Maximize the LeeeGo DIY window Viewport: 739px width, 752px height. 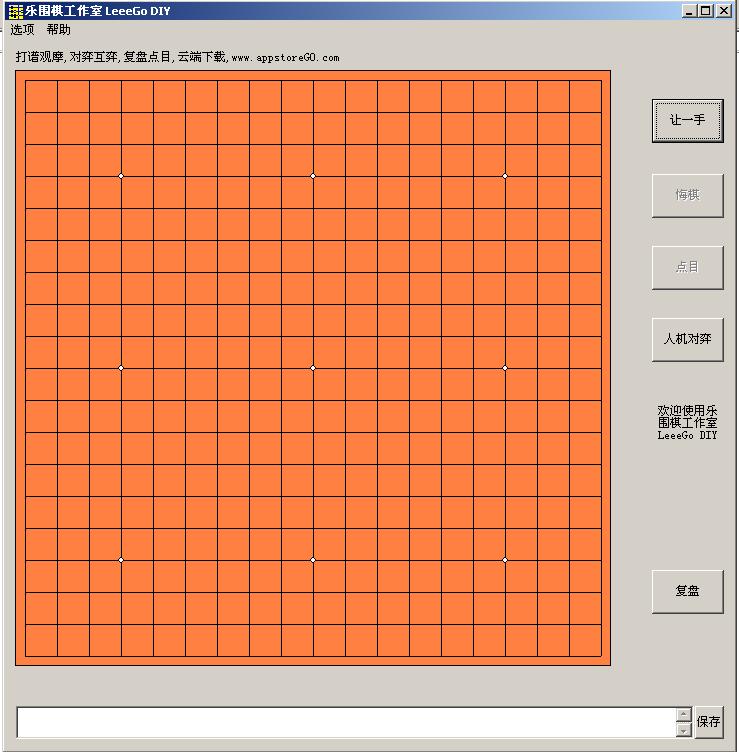click(706, 11)
